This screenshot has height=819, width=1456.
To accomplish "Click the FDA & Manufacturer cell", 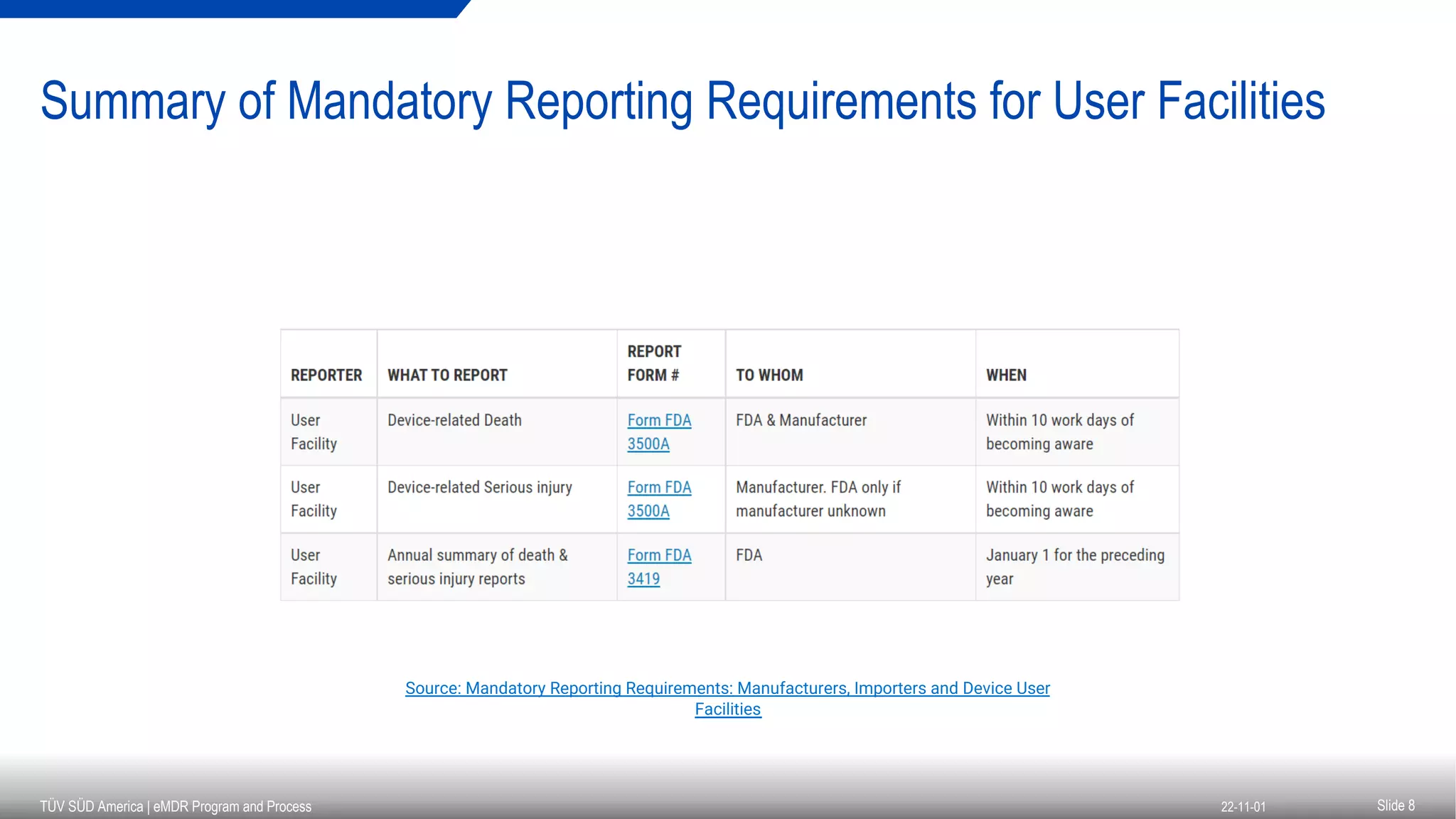I will (801, 420).
